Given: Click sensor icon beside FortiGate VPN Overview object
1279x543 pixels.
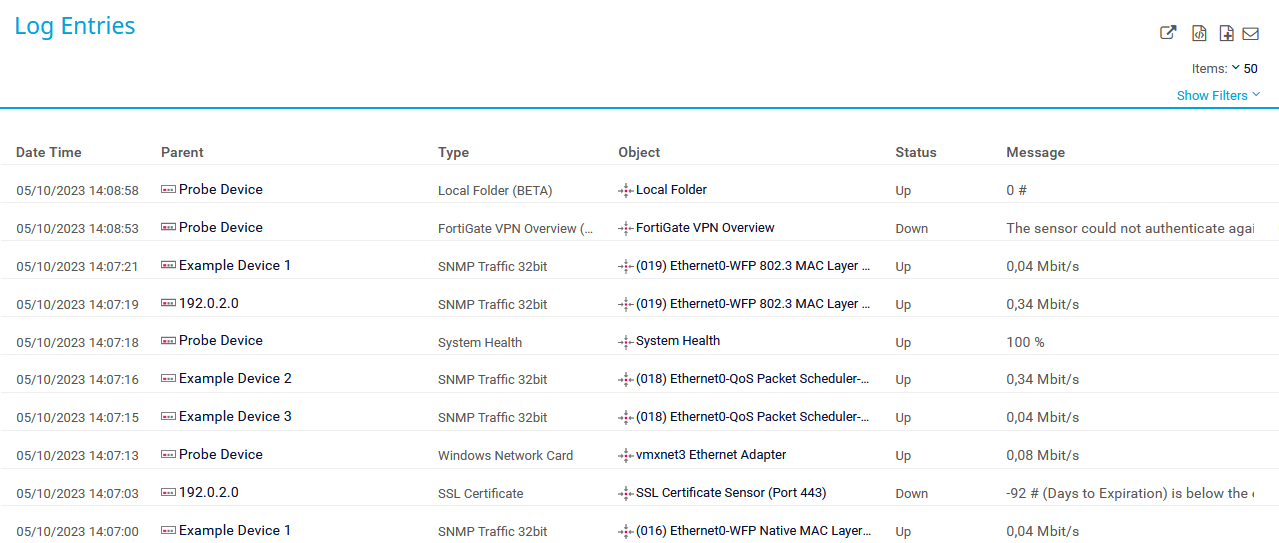Looking at the screenshot, I should [625, 228].
